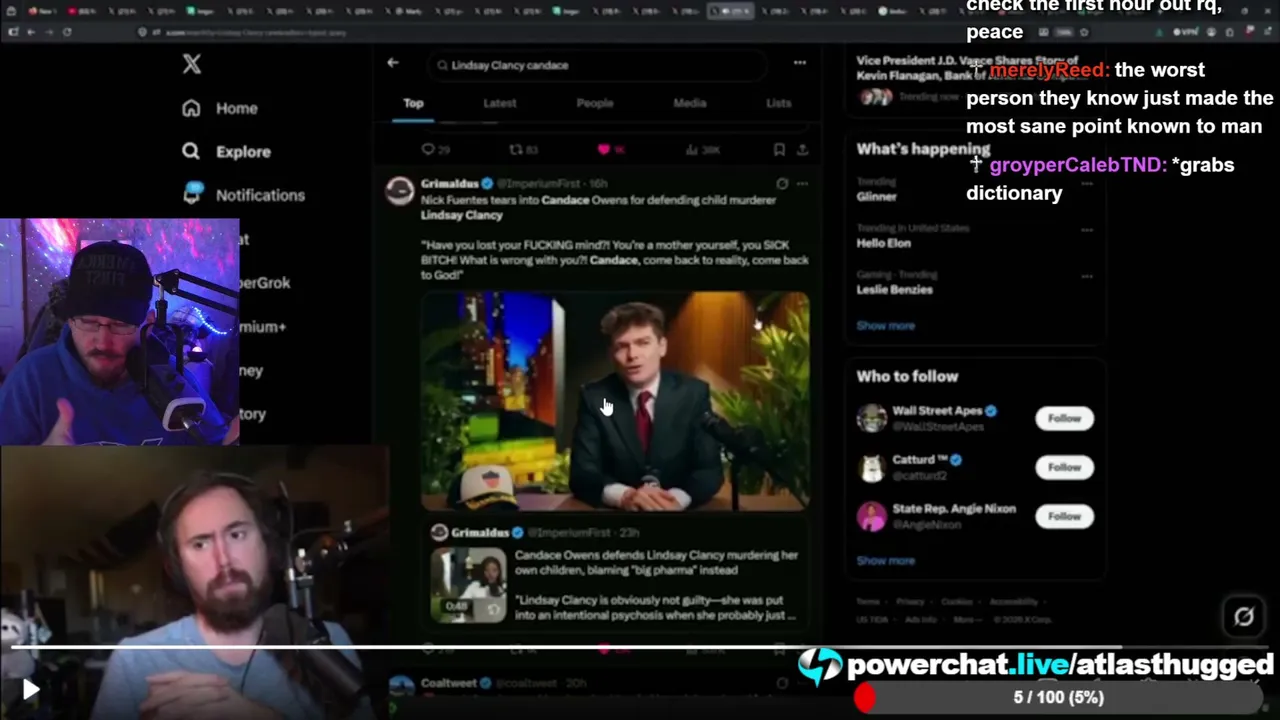Image resolution: width=1280 pixels, height=720 pixels.
Task: Follow Wall Street Apes
Action: pyautogui.click(x=1064, y=418)
